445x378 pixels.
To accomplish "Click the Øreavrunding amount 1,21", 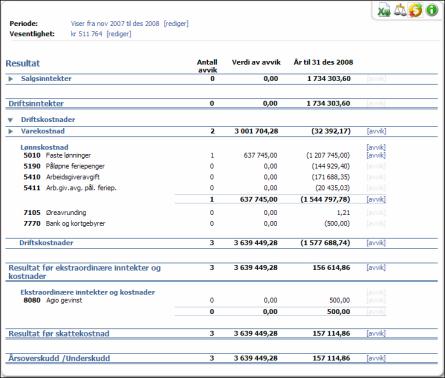I will [343, 213].
